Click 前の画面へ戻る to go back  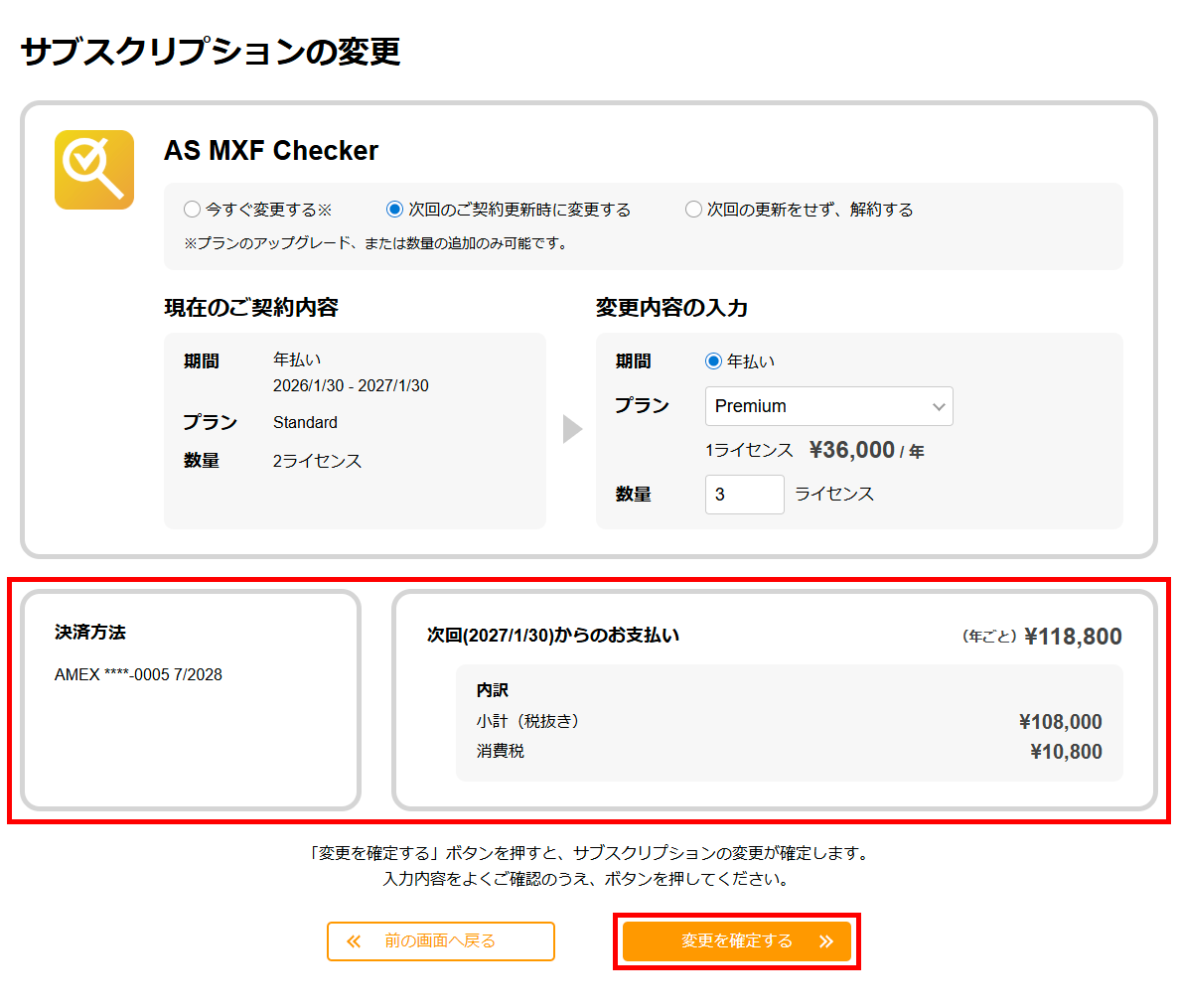pyautogui.click(x=441, y=940)
